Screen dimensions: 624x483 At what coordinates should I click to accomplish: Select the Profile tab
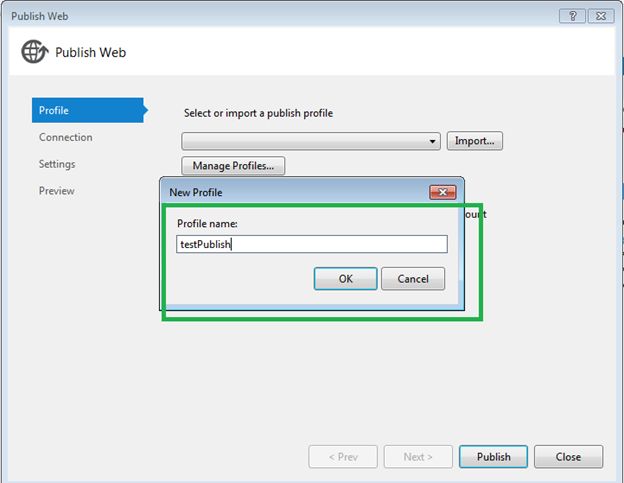click(88, 110)
